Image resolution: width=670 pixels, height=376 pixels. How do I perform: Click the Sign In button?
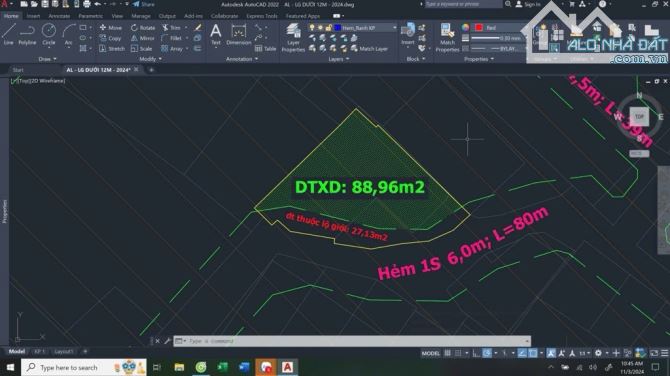coord(528,4)
